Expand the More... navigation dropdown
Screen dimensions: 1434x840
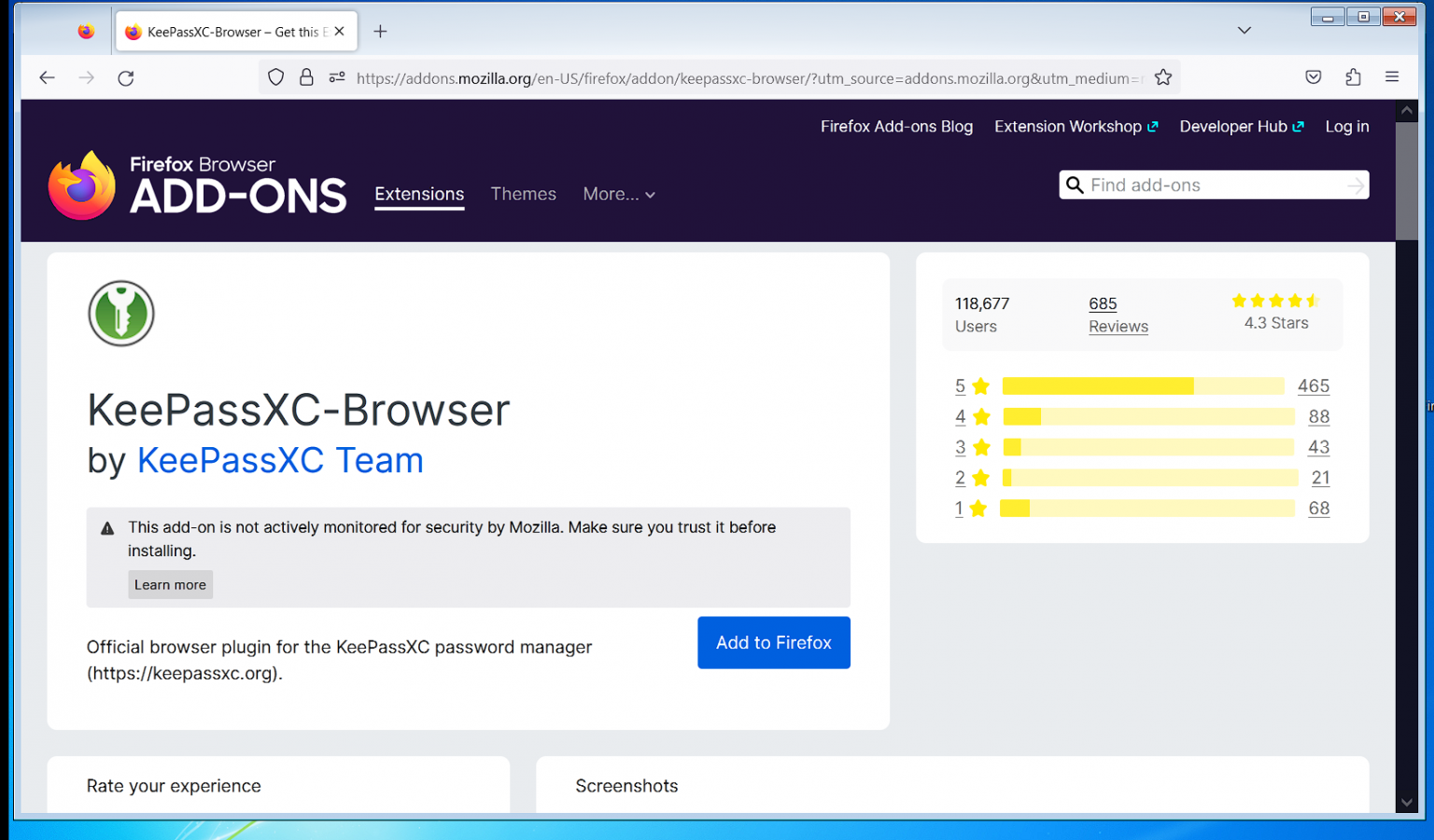tap(618, 194)
